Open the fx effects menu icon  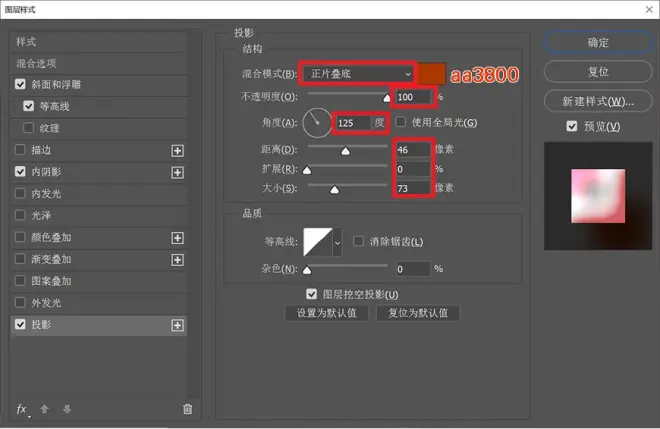click(x=22, y=409)
